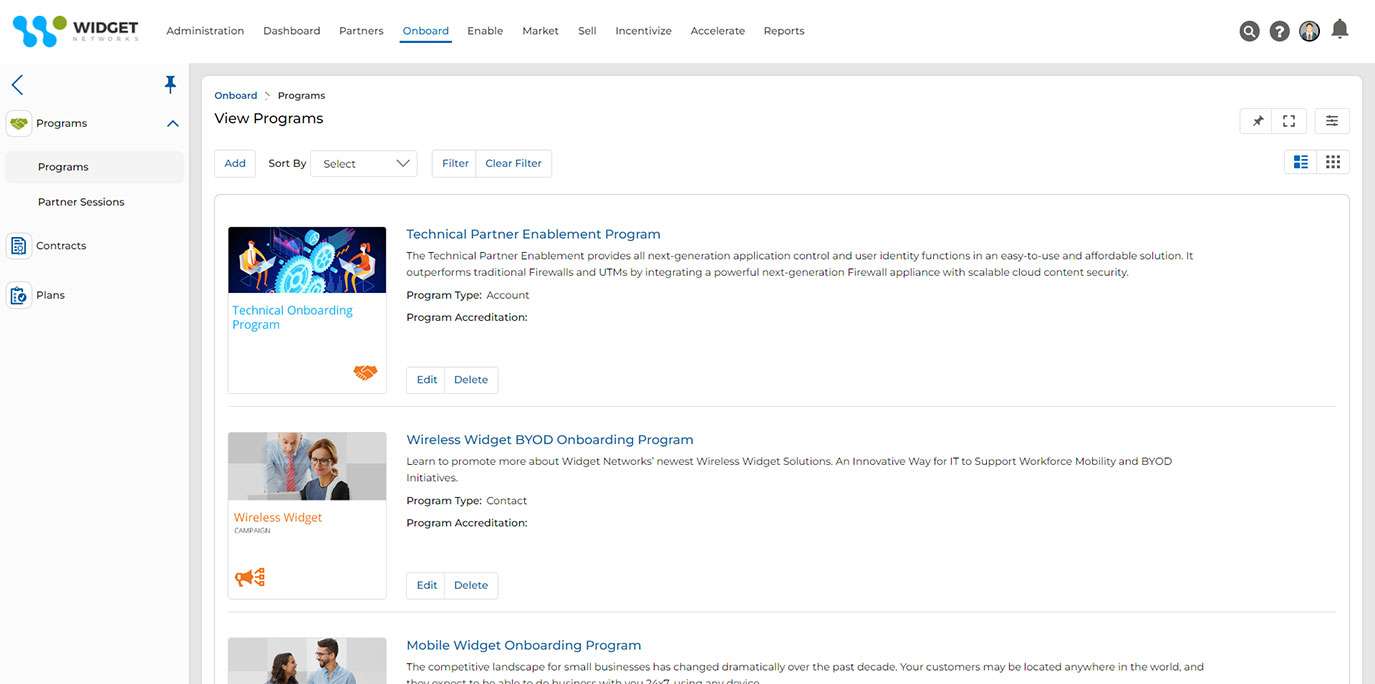Switch to grid view layout
Viewport: 1375px width, 684px height.
pyautogui.click(x=1333, y=162)
